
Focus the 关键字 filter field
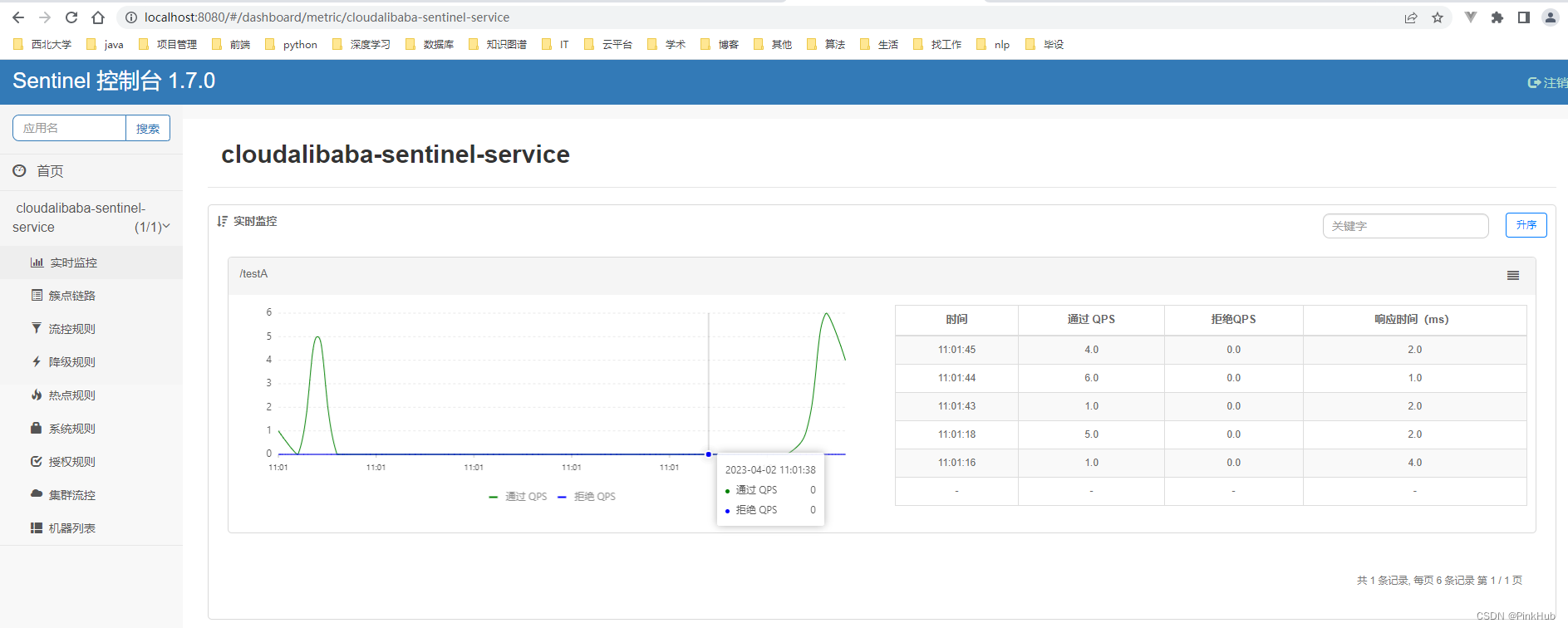[x=1405, y=226]
